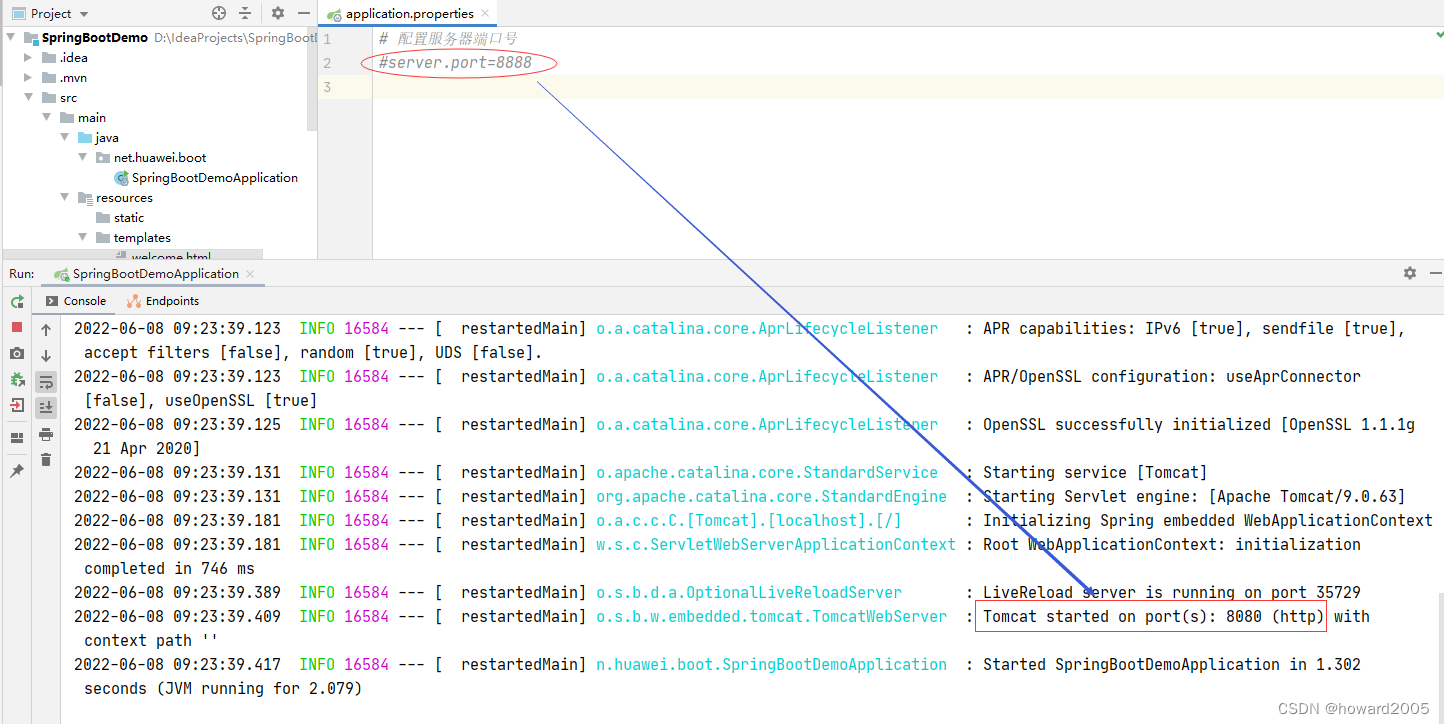Click o.s.b.d.a.OptionalLiveReloadServer logger name

[x=749, y=592]
